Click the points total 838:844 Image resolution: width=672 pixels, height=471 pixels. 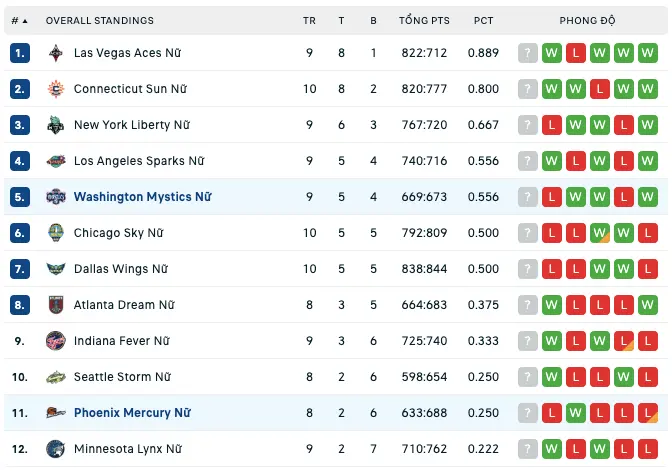point(424,269)
